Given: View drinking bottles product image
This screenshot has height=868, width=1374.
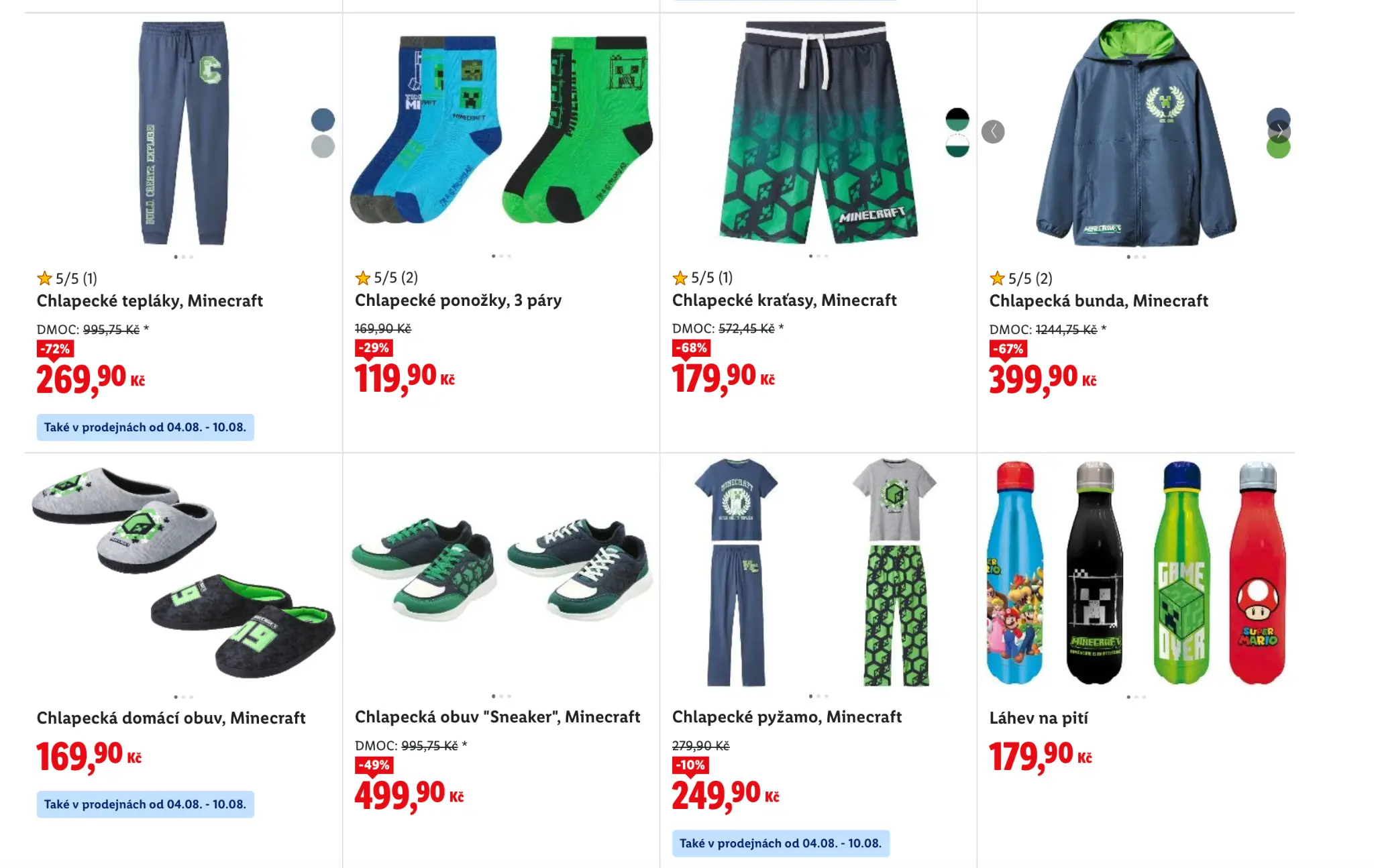Looking at the screenshot, I should tap(1136, 572).
